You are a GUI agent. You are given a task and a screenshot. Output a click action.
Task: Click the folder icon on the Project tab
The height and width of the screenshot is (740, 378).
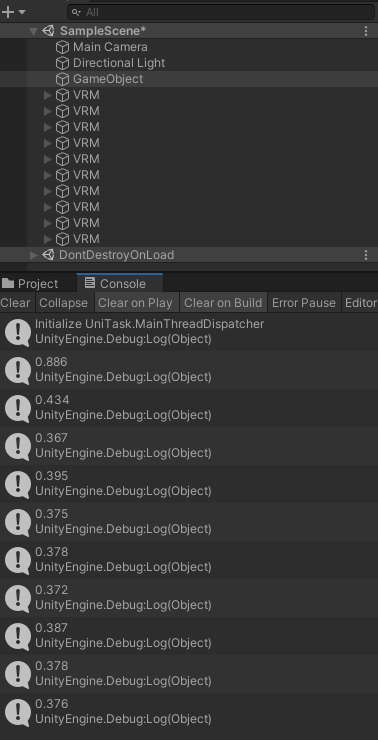pyautogui.click(x=8, y=283)
